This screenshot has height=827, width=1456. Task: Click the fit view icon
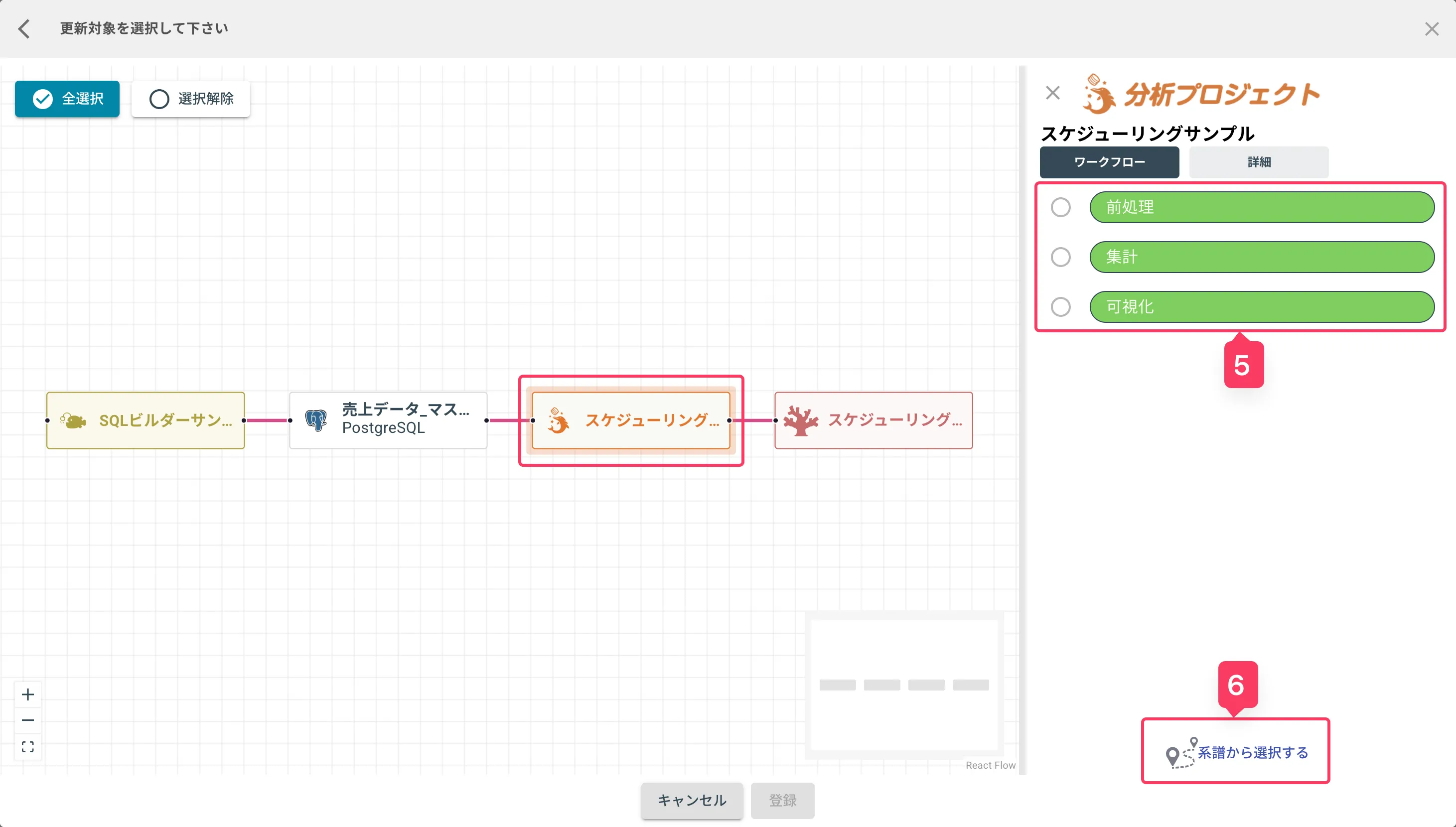pyautogui.click(x=28, y=746)
